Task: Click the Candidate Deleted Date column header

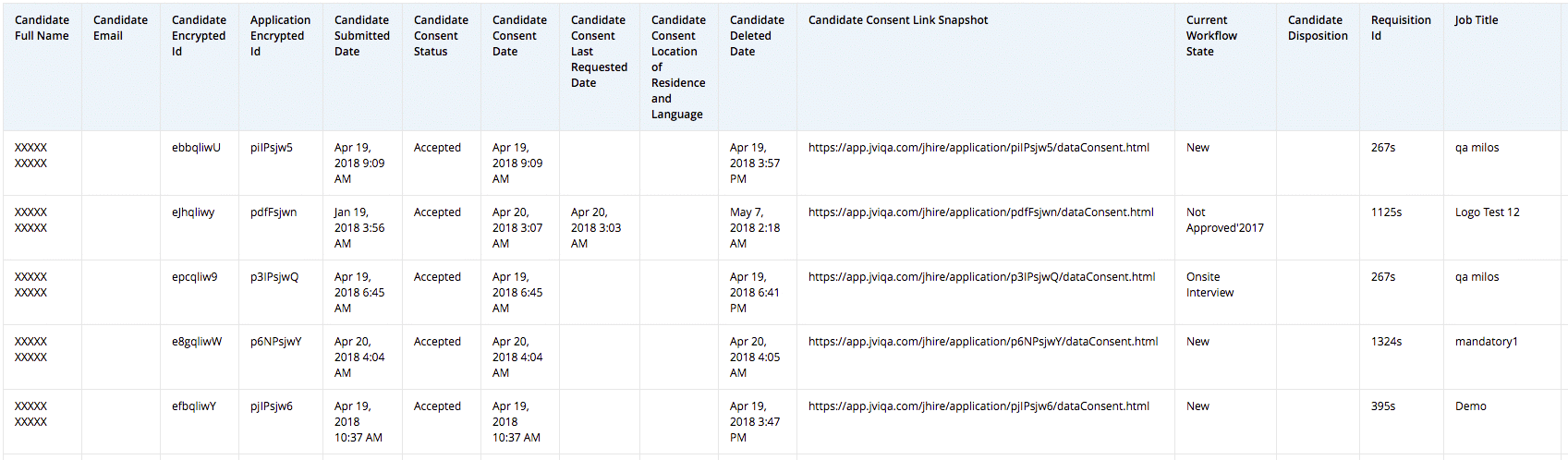Action: 756,36
